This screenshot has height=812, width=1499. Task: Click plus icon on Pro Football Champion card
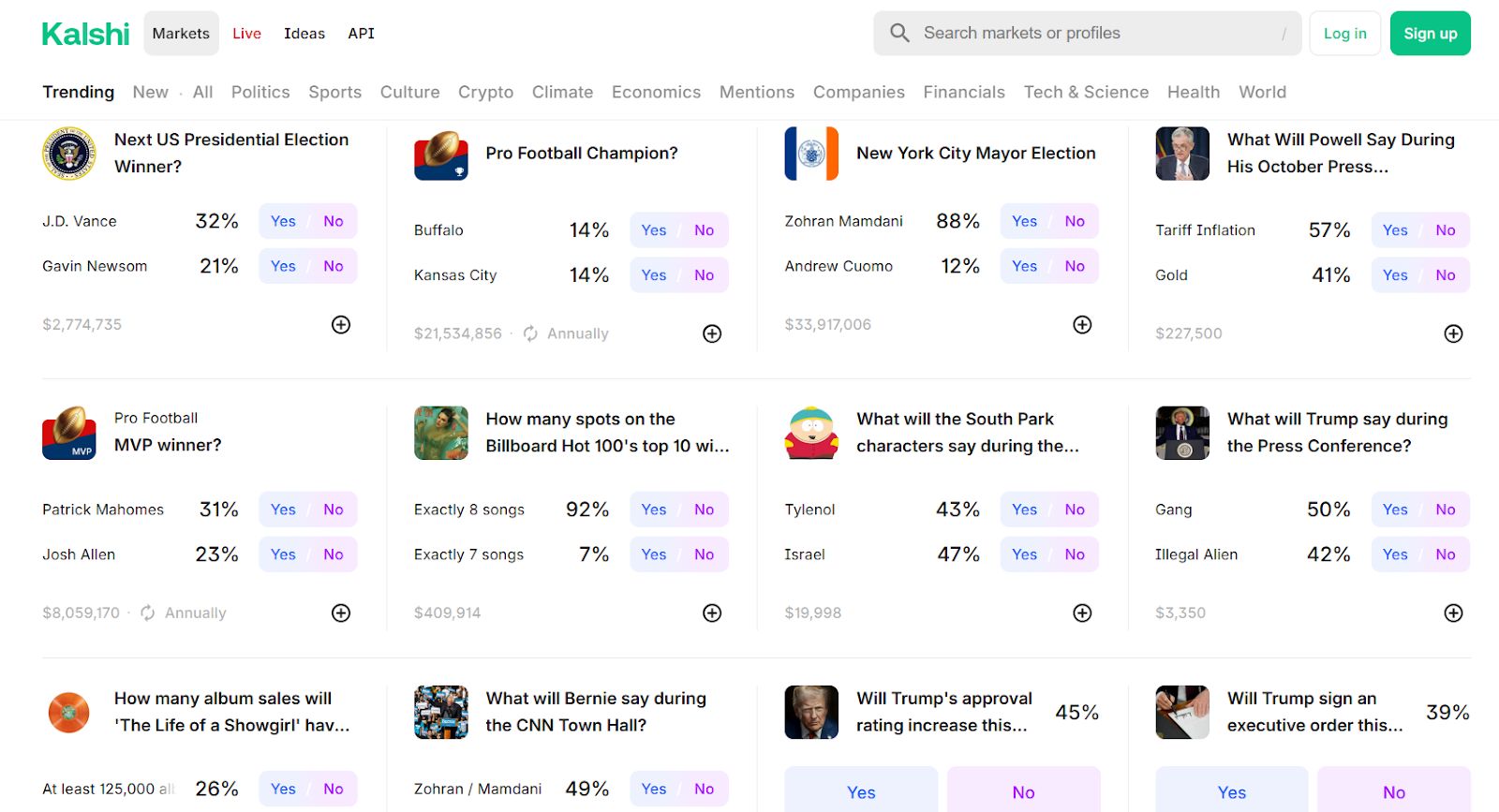click(712, 333)
